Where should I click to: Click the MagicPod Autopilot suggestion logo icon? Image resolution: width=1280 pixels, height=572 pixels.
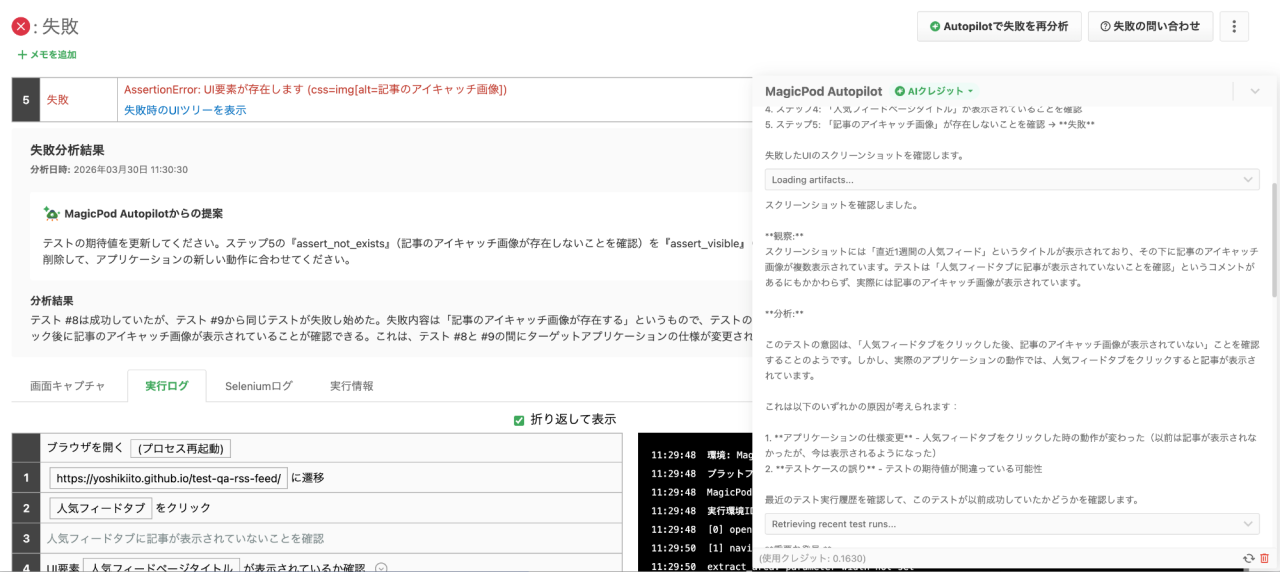[51, 213]
